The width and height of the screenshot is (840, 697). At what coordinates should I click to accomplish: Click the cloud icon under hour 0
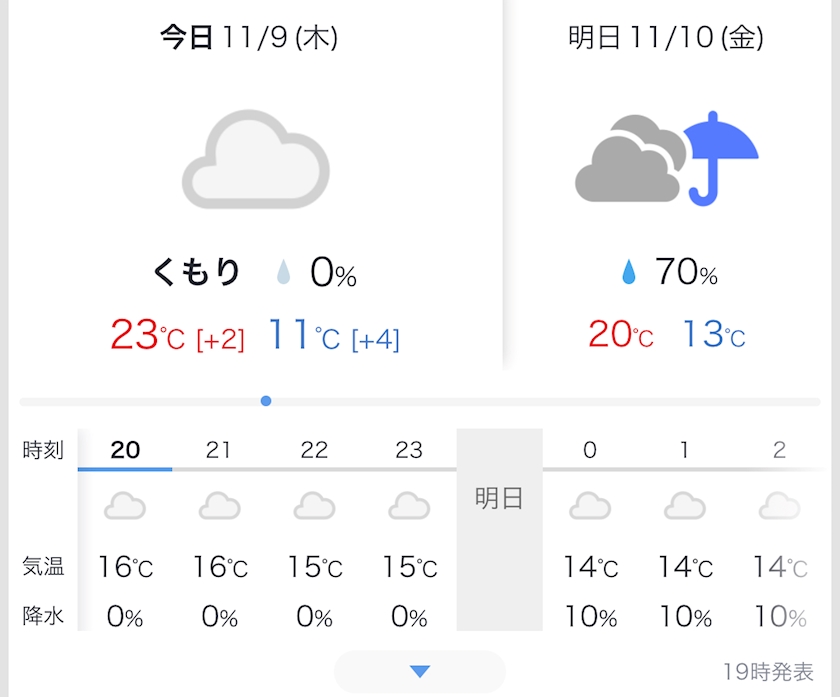[590, 506]
